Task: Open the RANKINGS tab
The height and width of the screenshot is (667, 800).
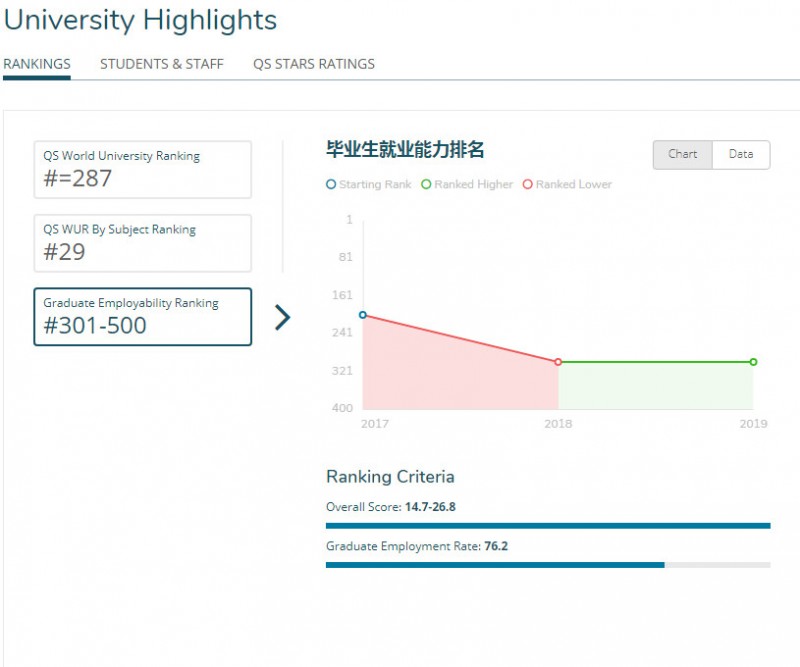Action: coord(37,64)
